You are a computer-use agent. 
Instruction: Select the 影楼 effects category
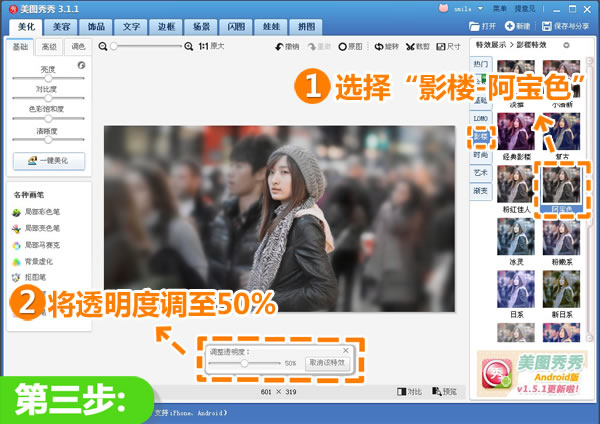[481, 137]
